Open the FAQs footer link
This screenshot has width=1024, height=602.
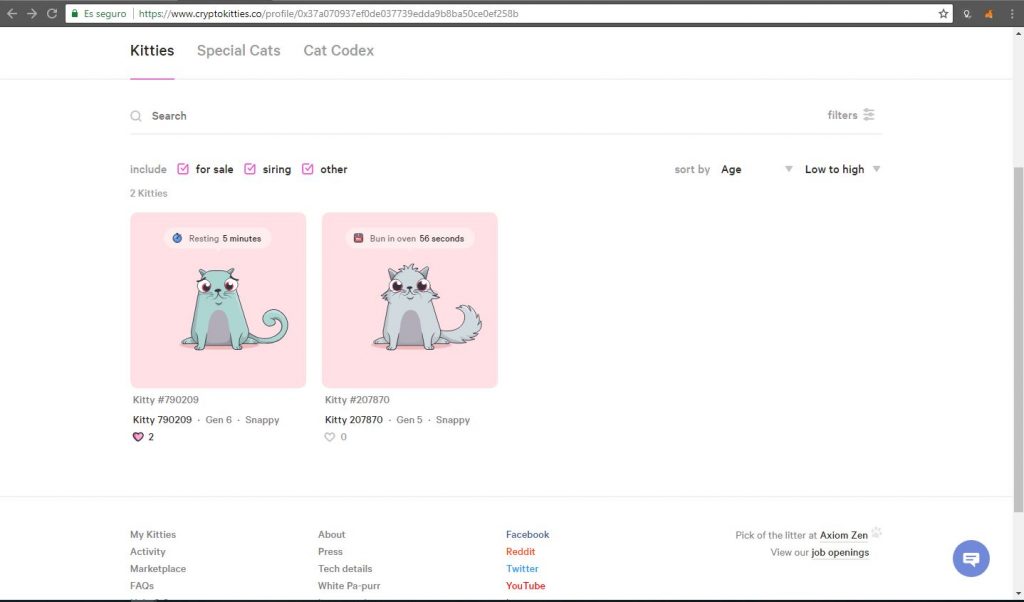[142, 586]
